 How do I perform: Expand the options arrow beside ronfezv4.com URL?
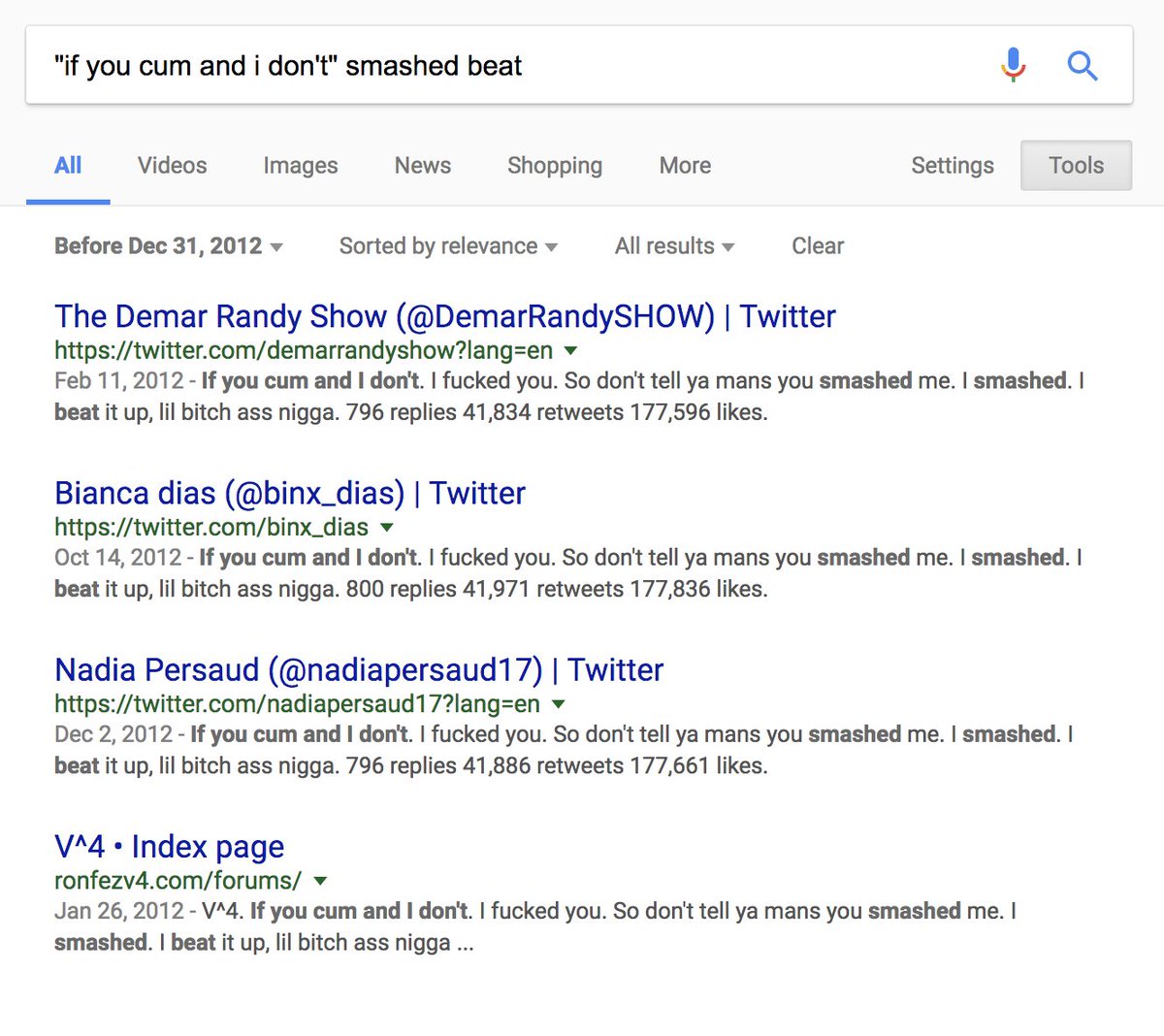pyautogui.click(x=320, y=881)
